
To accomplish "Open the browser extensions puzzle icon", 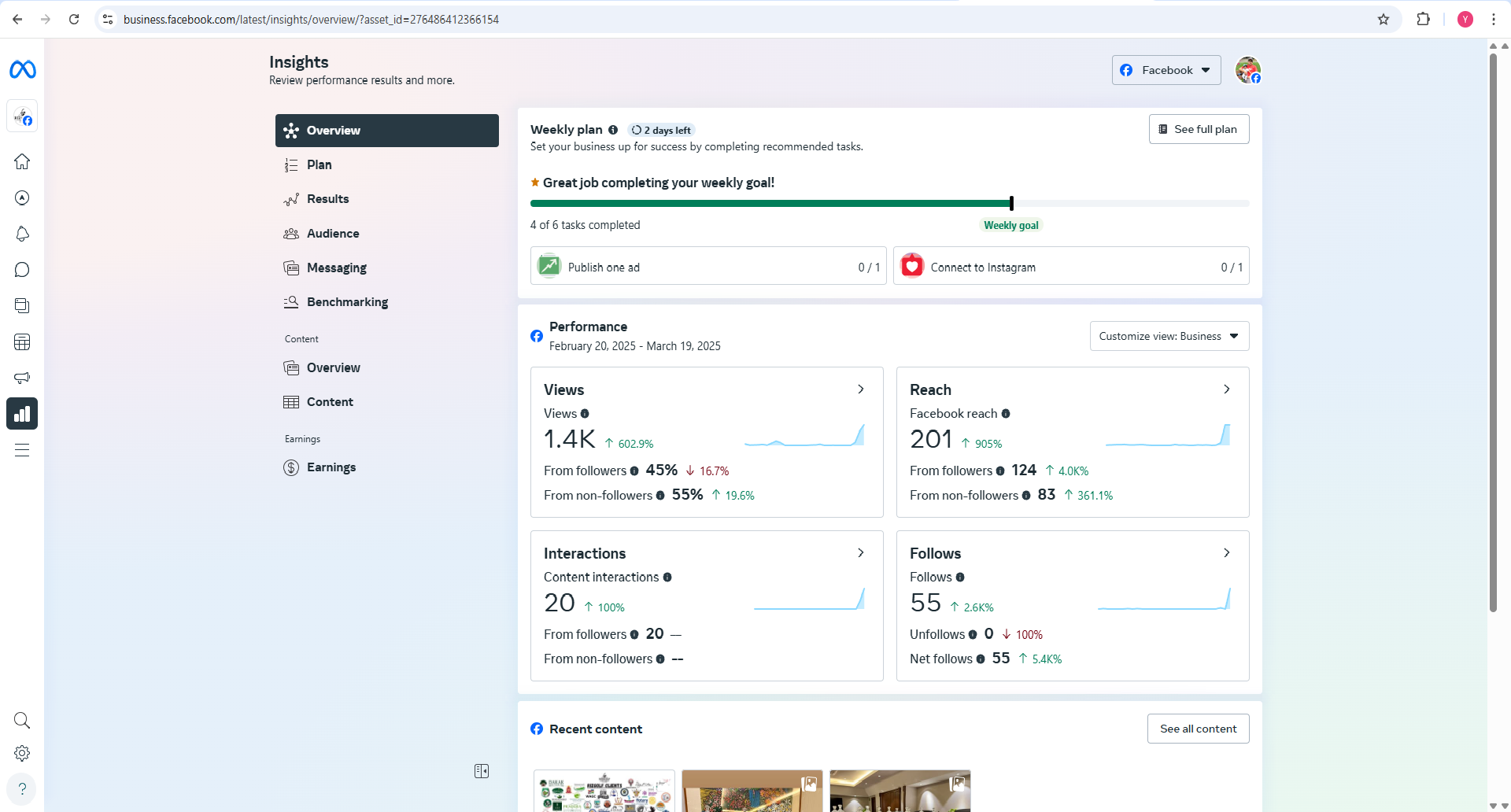I will click(x=1424, y=20).
